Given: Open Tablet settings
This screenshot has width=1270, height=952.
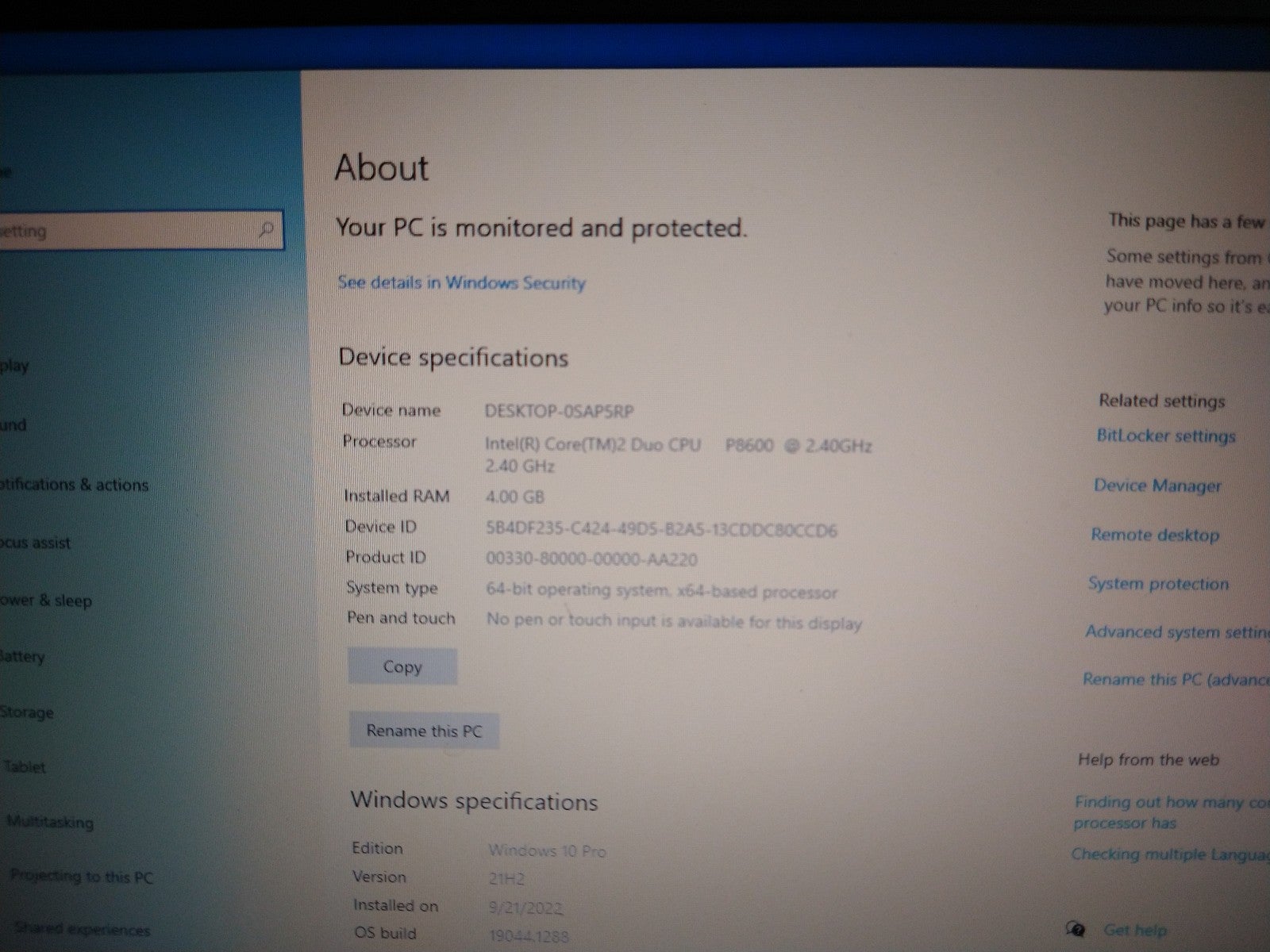Looking at the screenshot, I should tap(25, 767).
